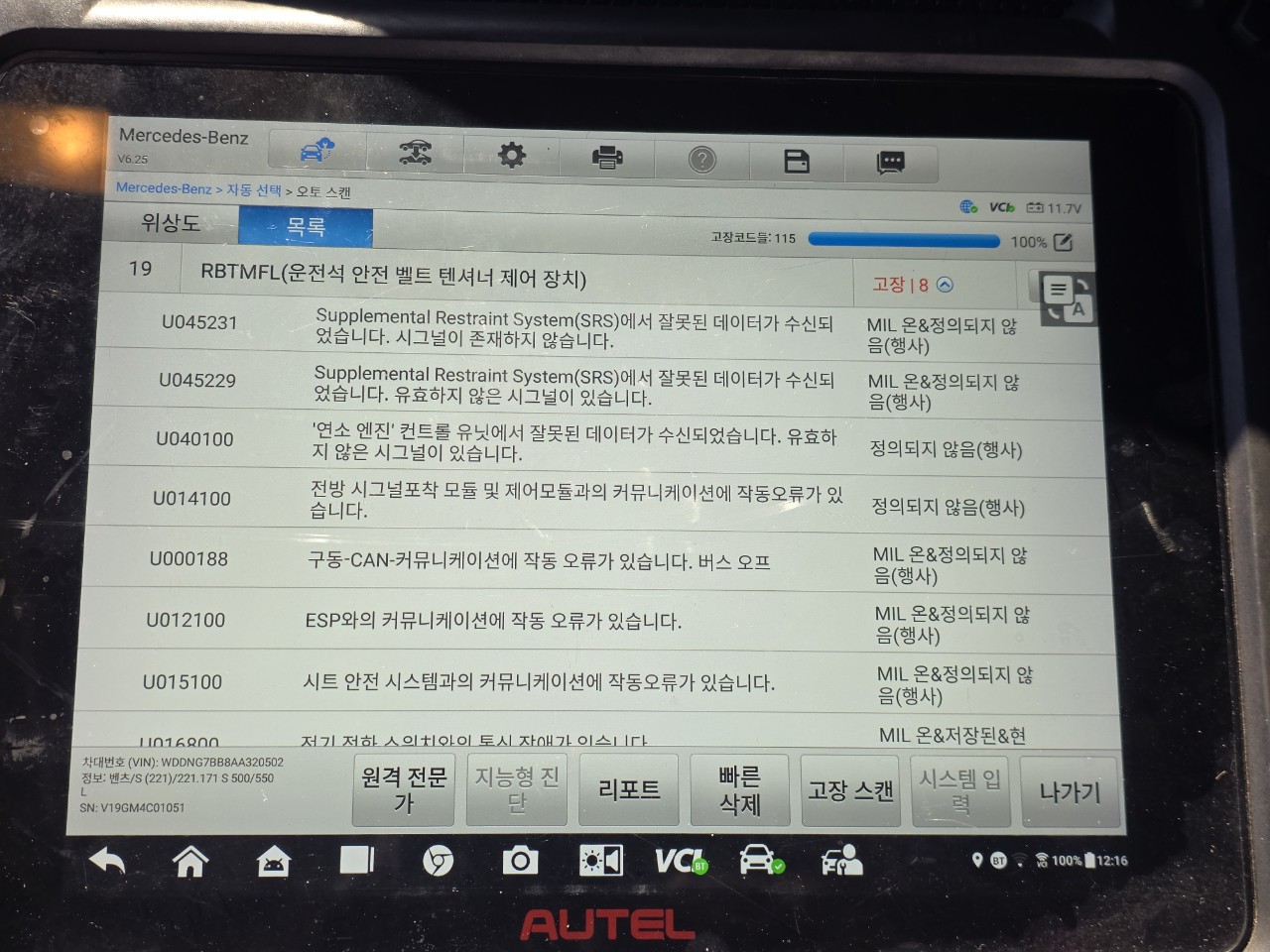Open the VCI connection icon in dock
Screen dimensions: 1270x952
pyautogui.click(x=680, y=861)
